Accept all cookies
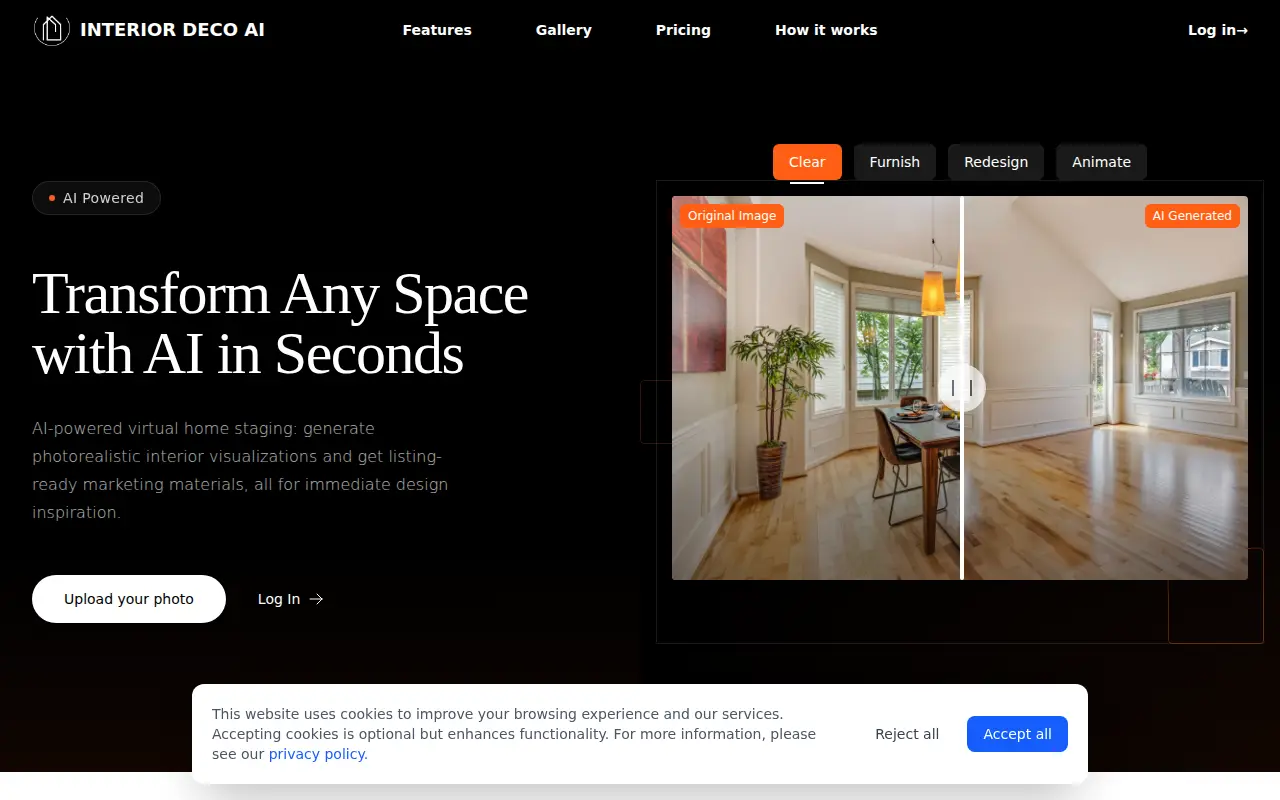Image resolution: width=1280 pixels, height=800 pixels. [x=1017, y=734]
